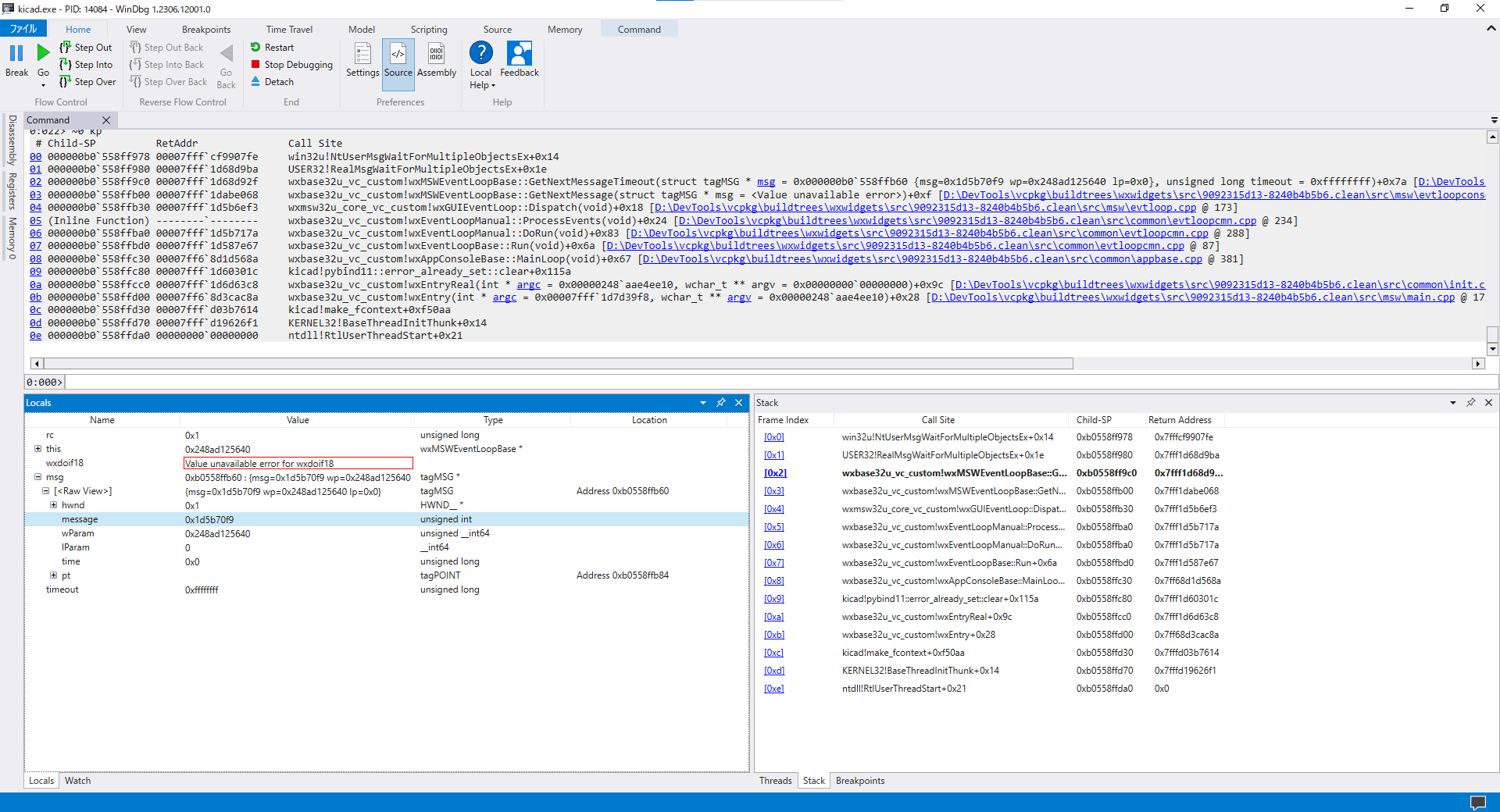Image resolution: width=1500 pixels, height=812 pixels.
Task: Select the 'wParam' row in Locals
Action: (387, 533)
